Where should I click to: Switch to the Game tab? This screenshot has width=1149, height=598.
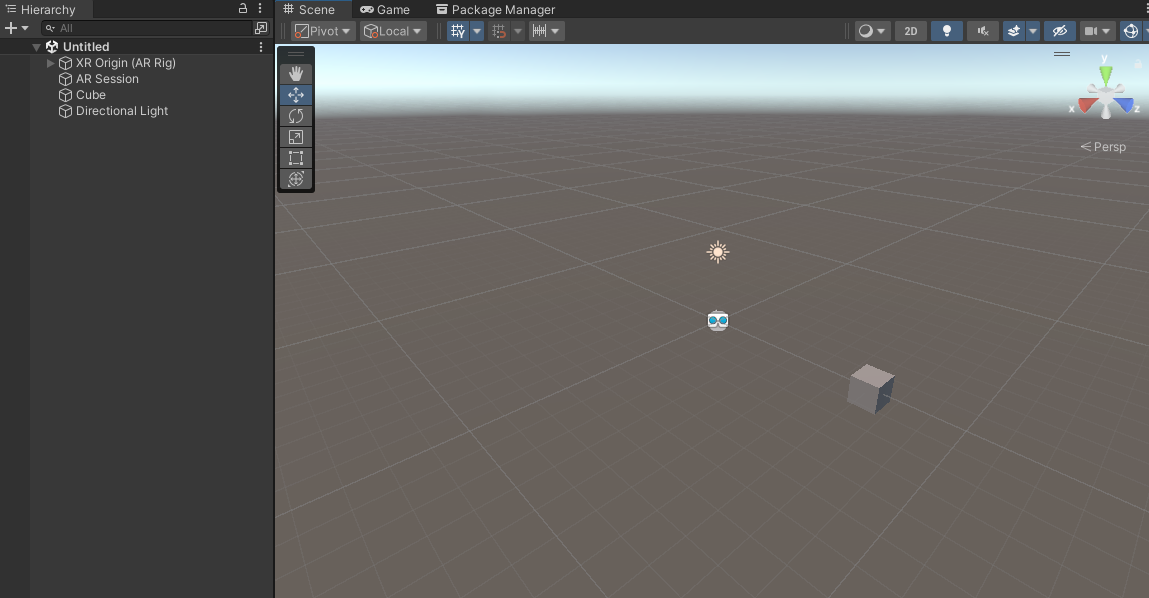coord(385,10)
